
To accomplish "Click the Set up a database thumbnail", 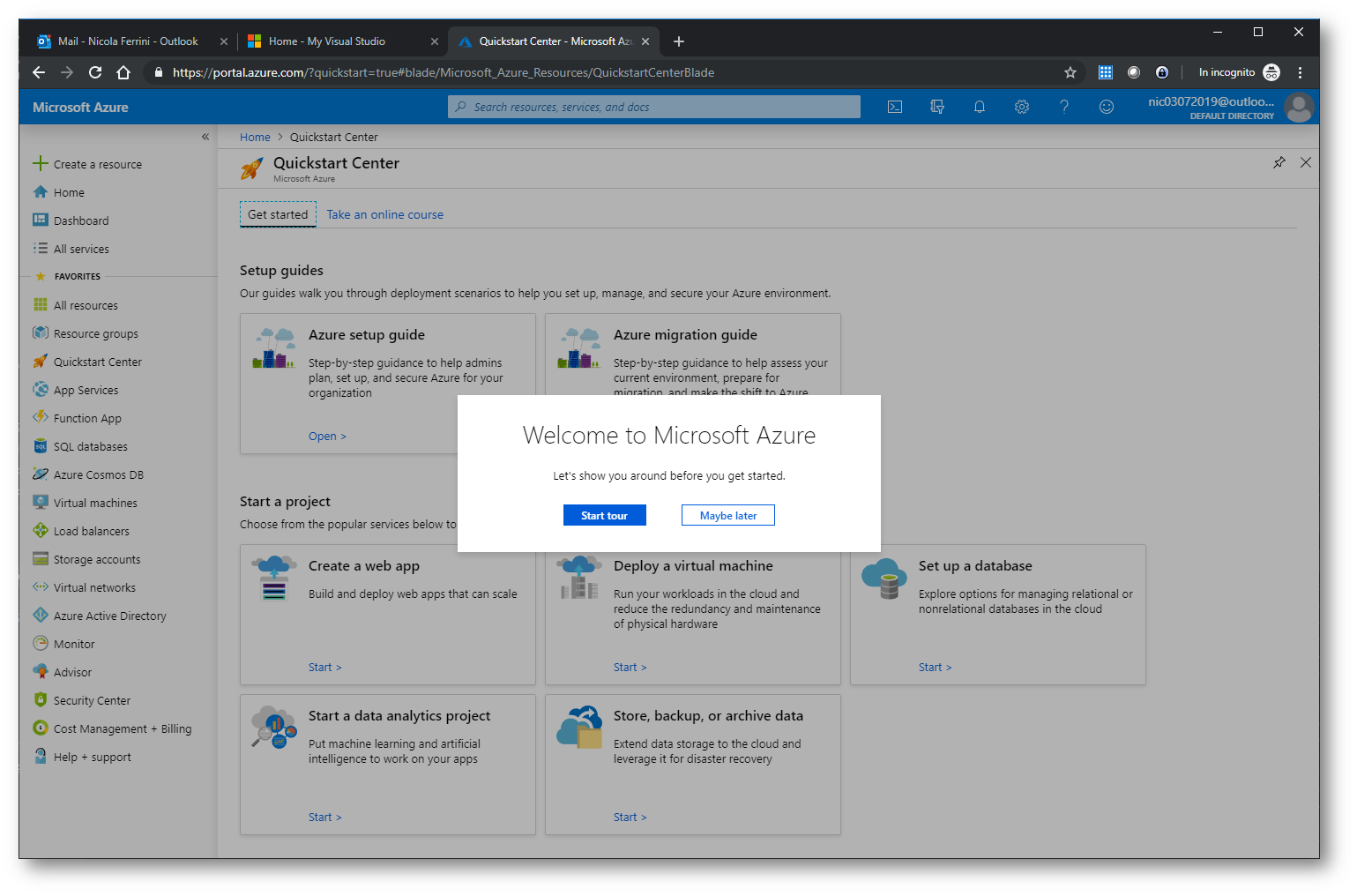I will coord(884,579).
